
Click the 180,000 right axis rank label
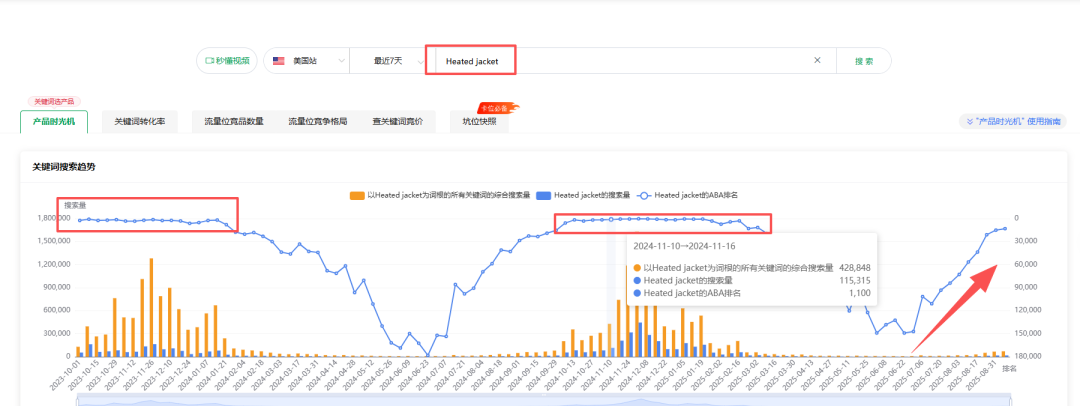tap(1028, 356)
